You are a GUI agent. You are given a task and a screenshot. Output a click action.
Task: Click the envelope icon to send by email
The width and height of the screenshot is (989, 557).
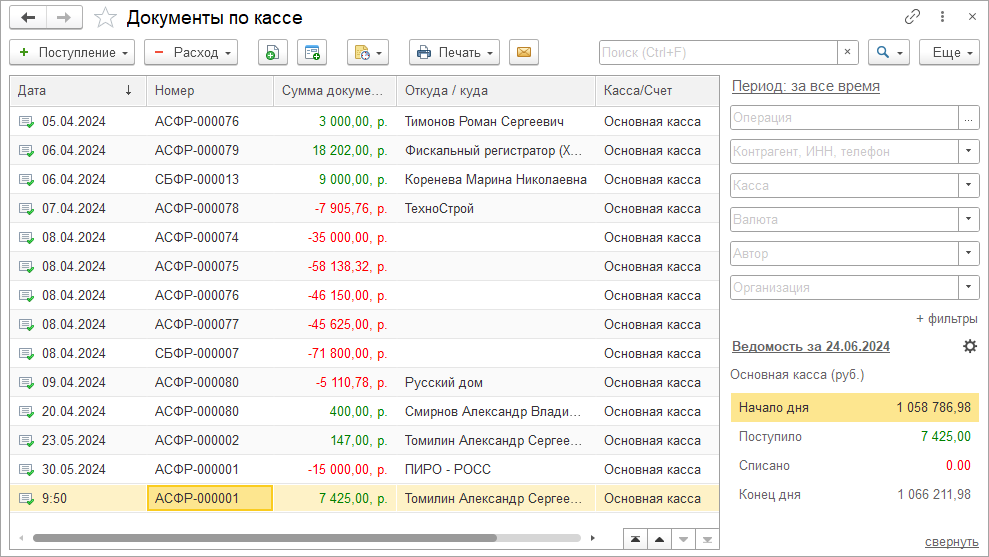click(524, 52)
